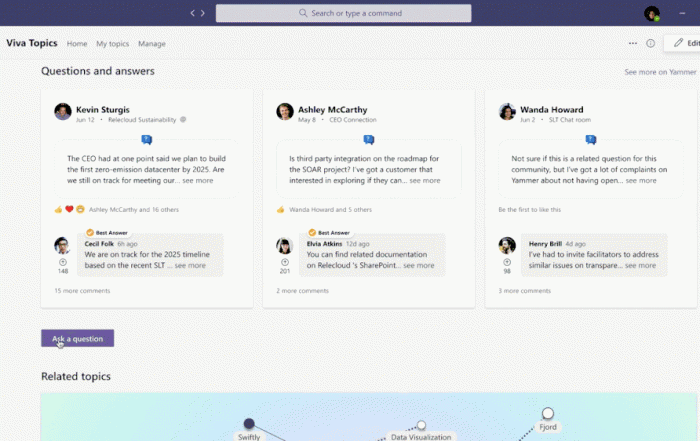700x441 pixels.
Task: Click the Elvia Atkins name
Action: click(x=324, y=244)
